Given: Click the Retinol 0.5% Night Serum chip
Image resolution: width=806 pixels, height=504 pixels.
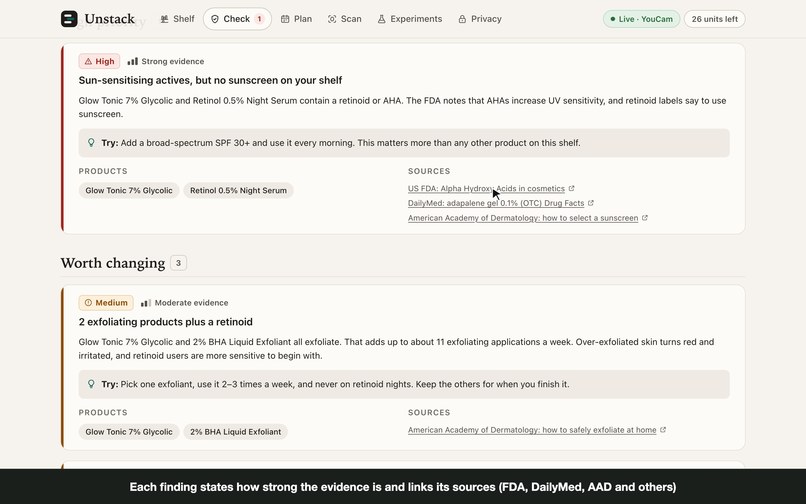Looking at the screenshot, I should point(239,190).
